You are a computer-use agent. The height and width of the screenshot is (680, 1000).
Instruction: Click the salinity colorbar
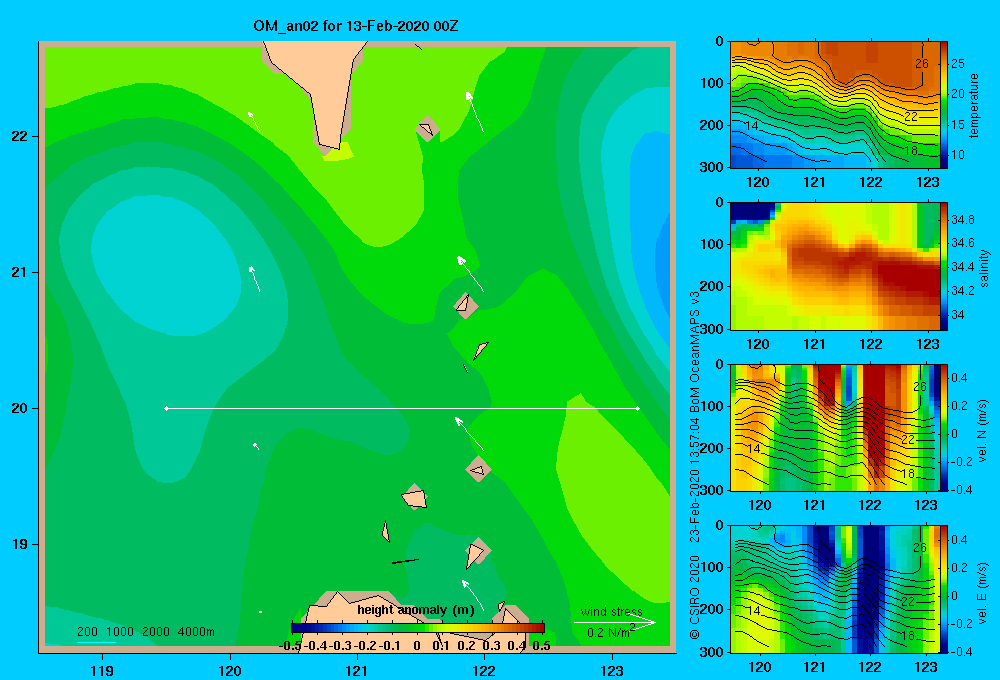tap(944, 266)
